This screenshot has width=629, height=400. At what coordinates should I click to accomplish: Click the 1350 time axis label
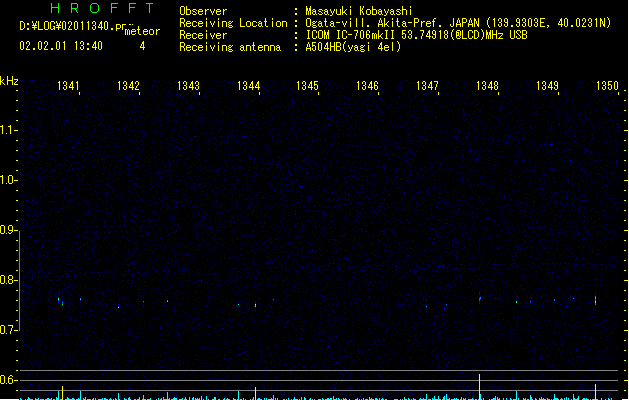[607, 86]
